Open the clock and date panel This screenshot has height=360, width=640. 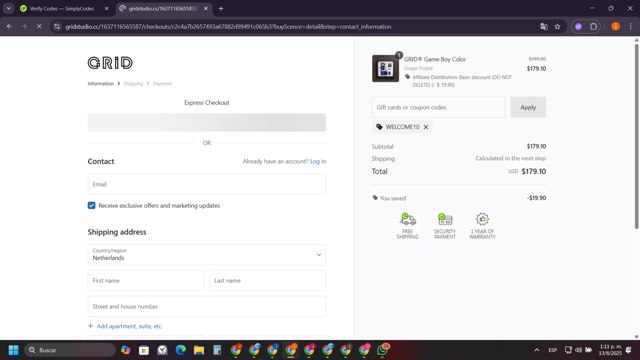(x=610, y=350)
